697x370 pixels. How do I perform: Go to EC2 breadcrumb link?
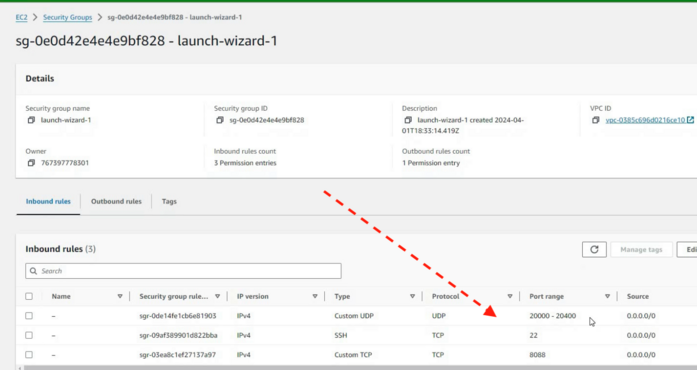coord(21,17)
